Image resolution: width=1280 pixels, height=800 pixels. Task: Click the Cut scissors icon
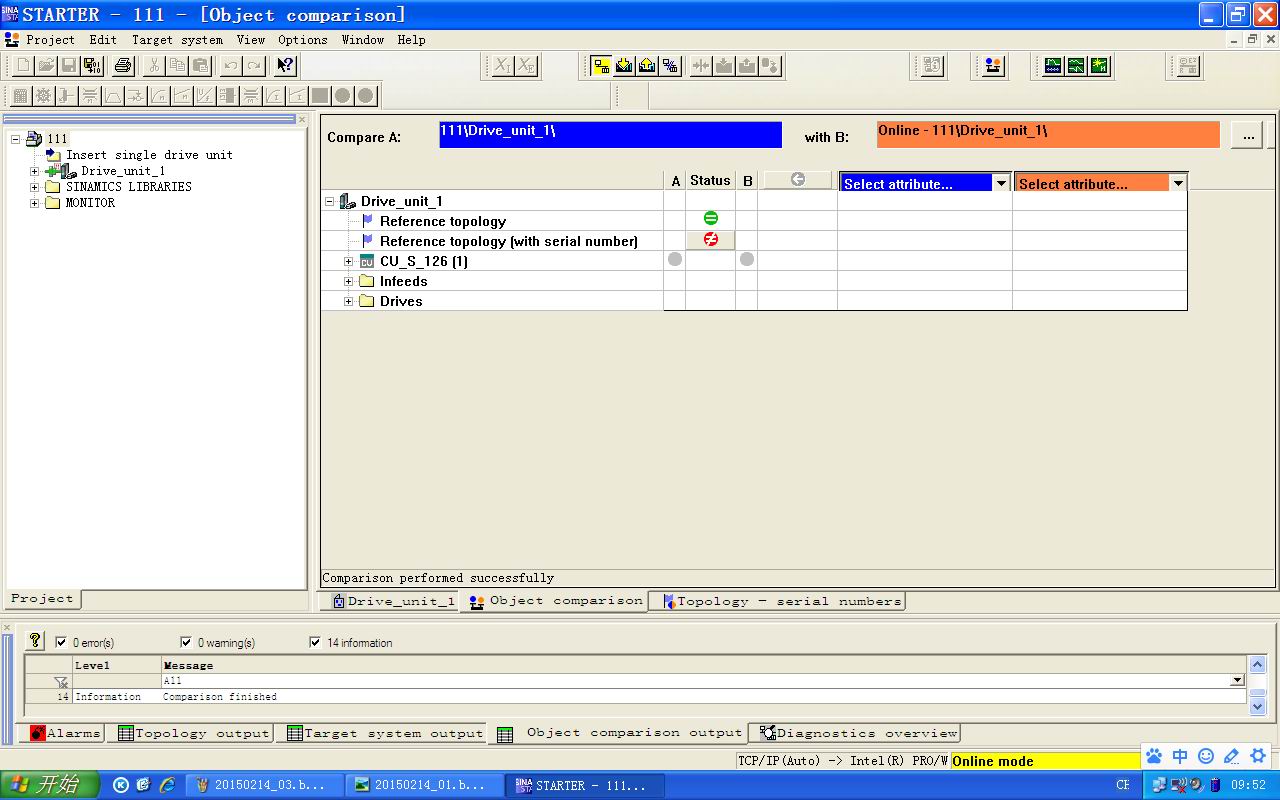(x=154, y=66)
